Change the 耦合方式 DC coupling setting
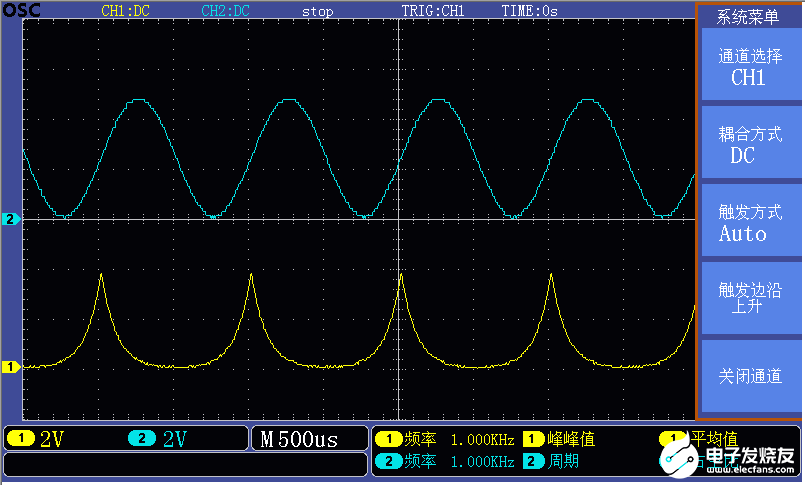Viewport: 805px width, 485px height. (x=751, y=142)
